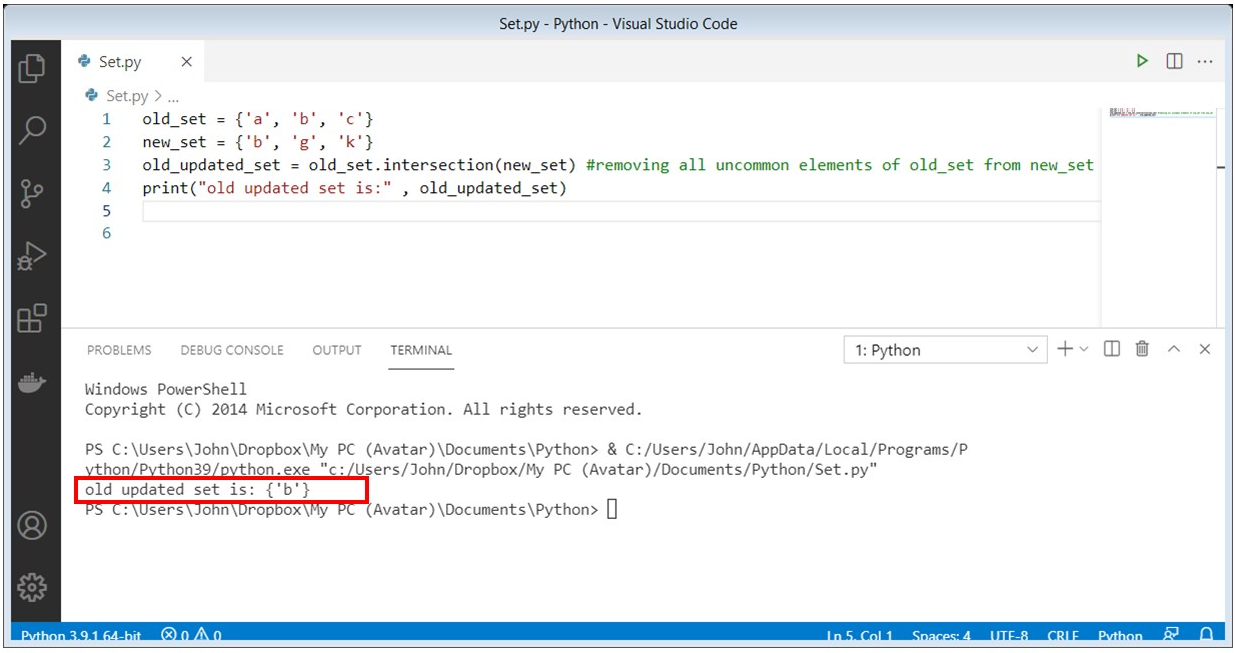This screenshot has height=653, width=1235.
Task: Change line ending from CRLF
Action: [1062, 636]
